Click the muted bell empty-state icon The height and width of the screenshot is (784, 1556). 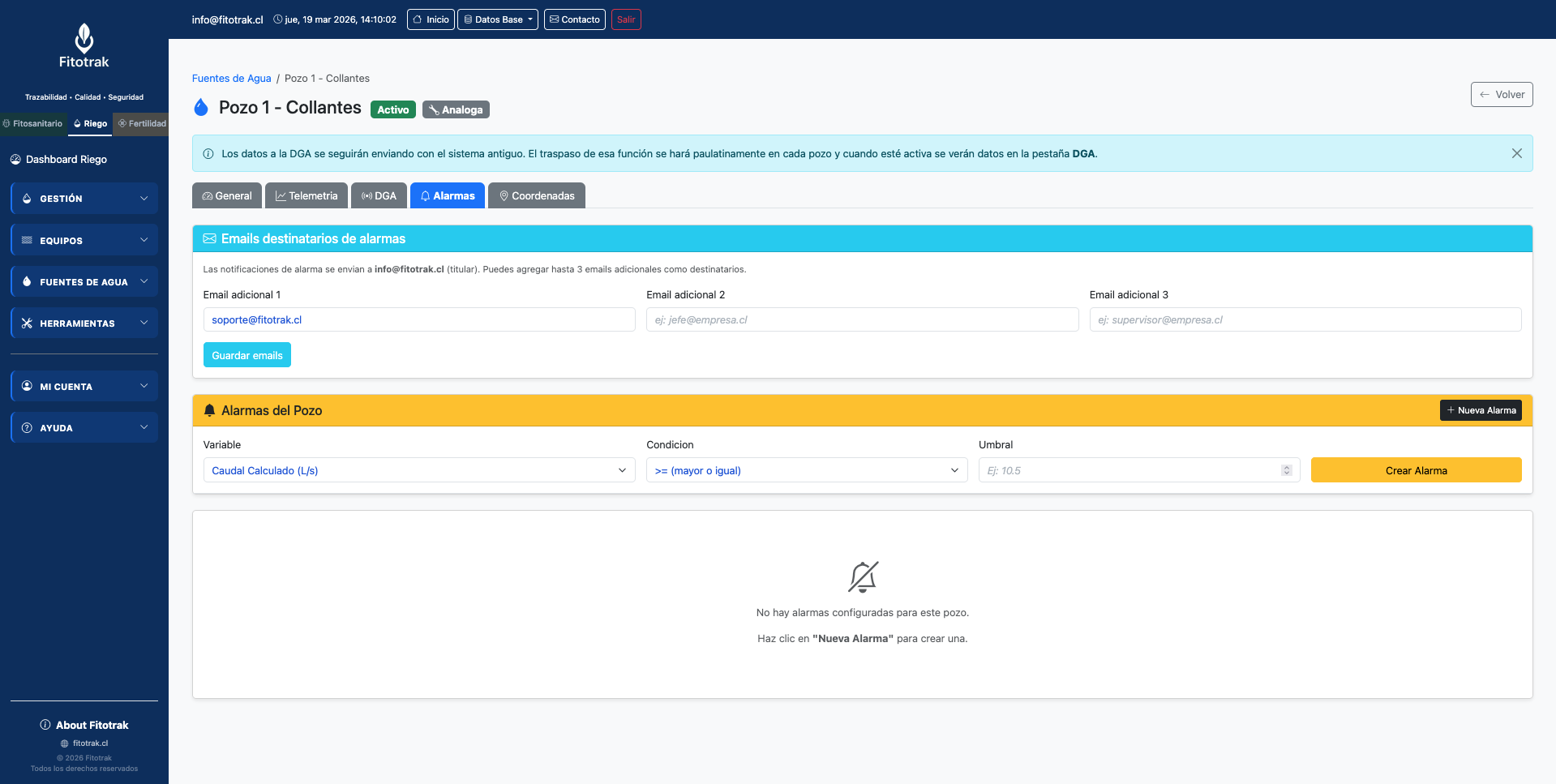(x=862, y=576)
